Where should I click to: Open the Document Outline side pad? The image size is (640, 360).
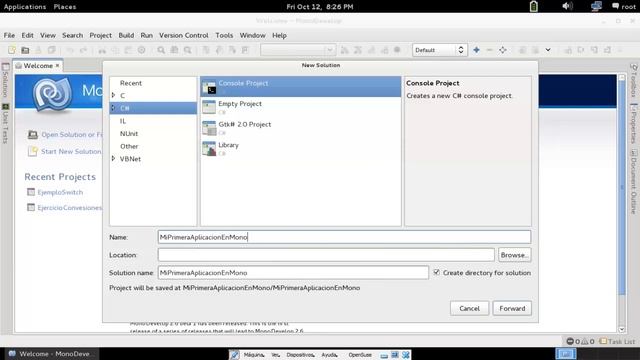click(633, 181)
